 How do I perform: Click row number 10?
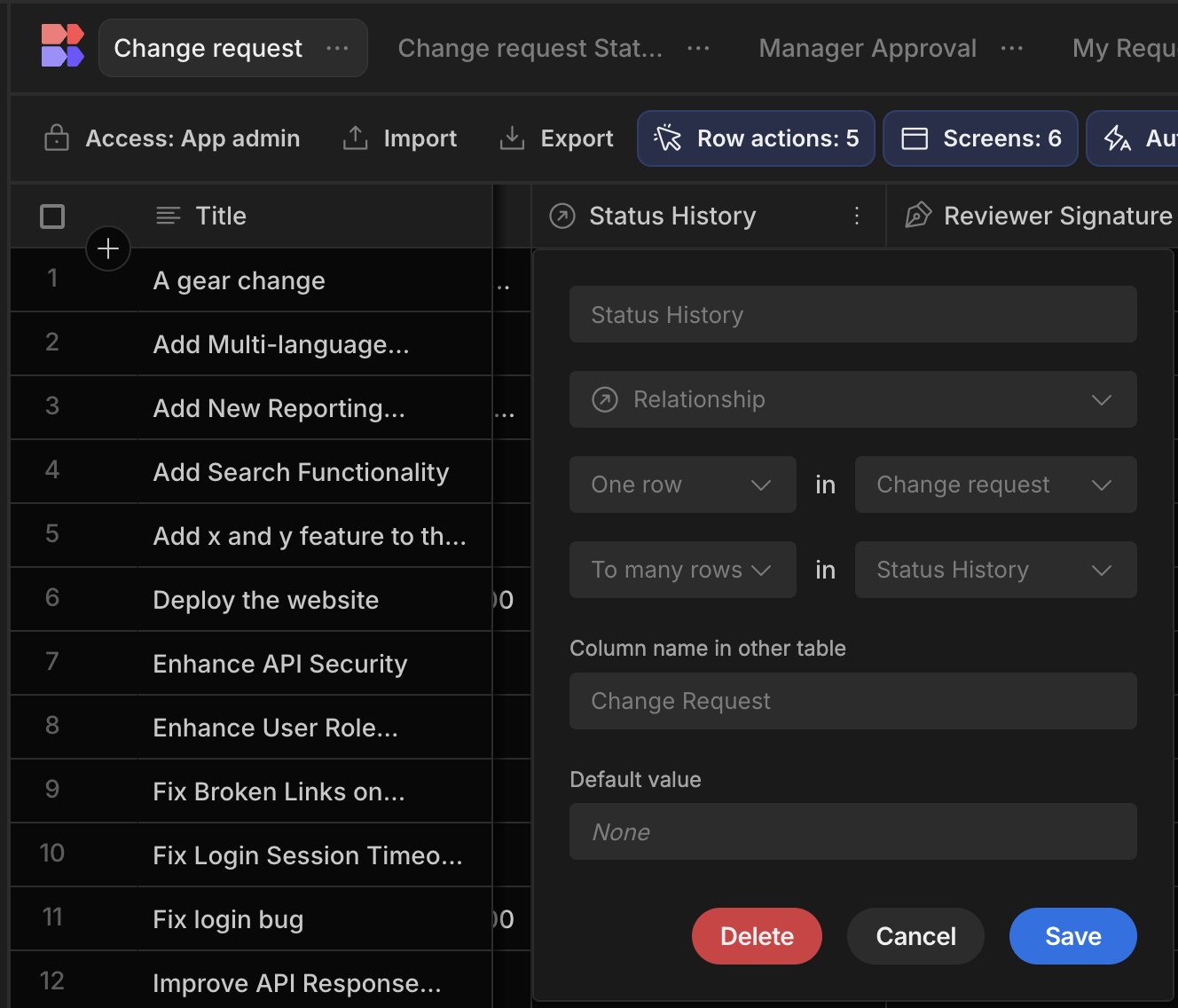52,853
